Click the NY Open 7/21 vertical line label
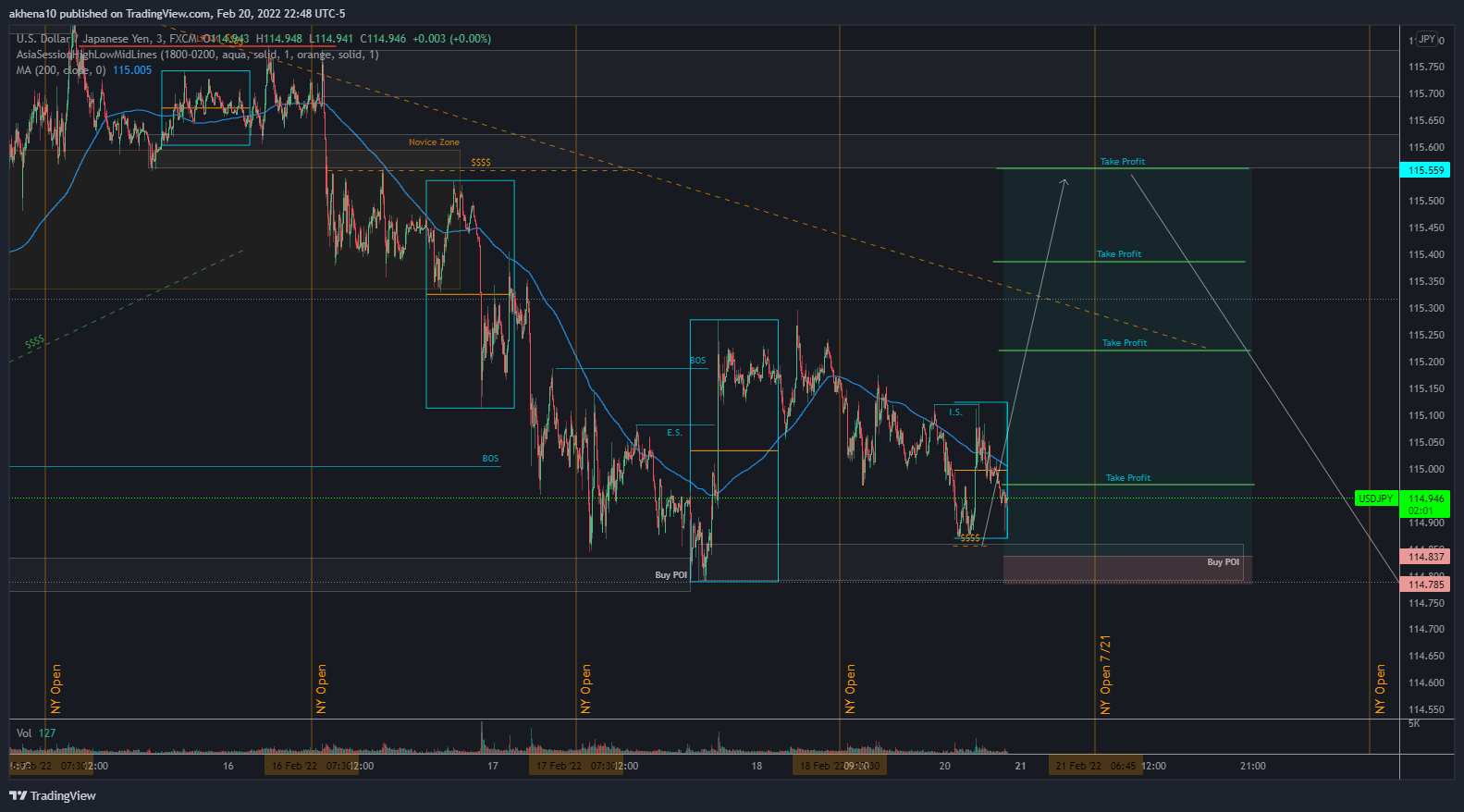Screen dimensions: 1464x812 tap(1105, 674)
